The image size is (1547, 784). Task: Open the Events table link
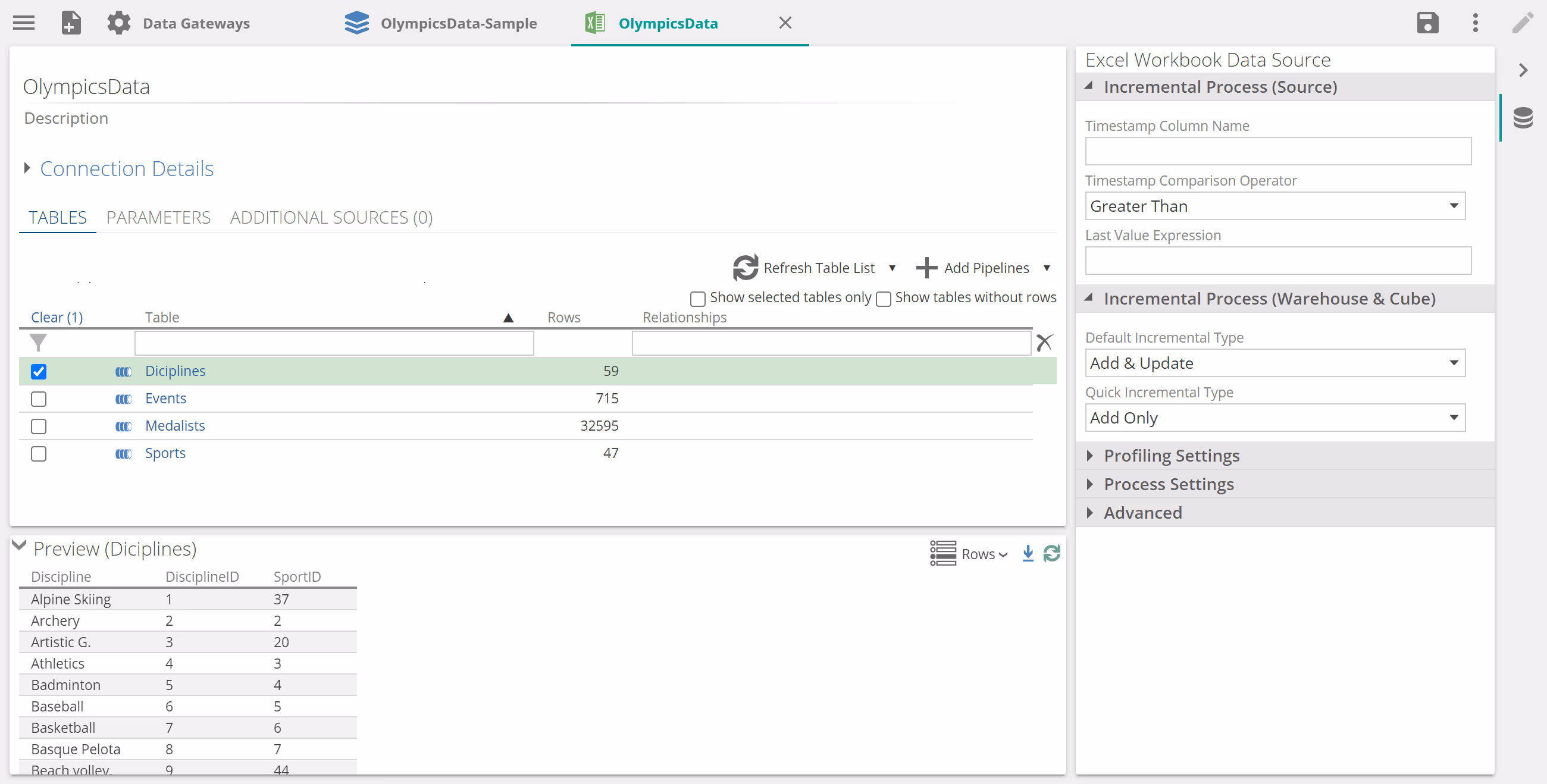[x=166, y=398]
